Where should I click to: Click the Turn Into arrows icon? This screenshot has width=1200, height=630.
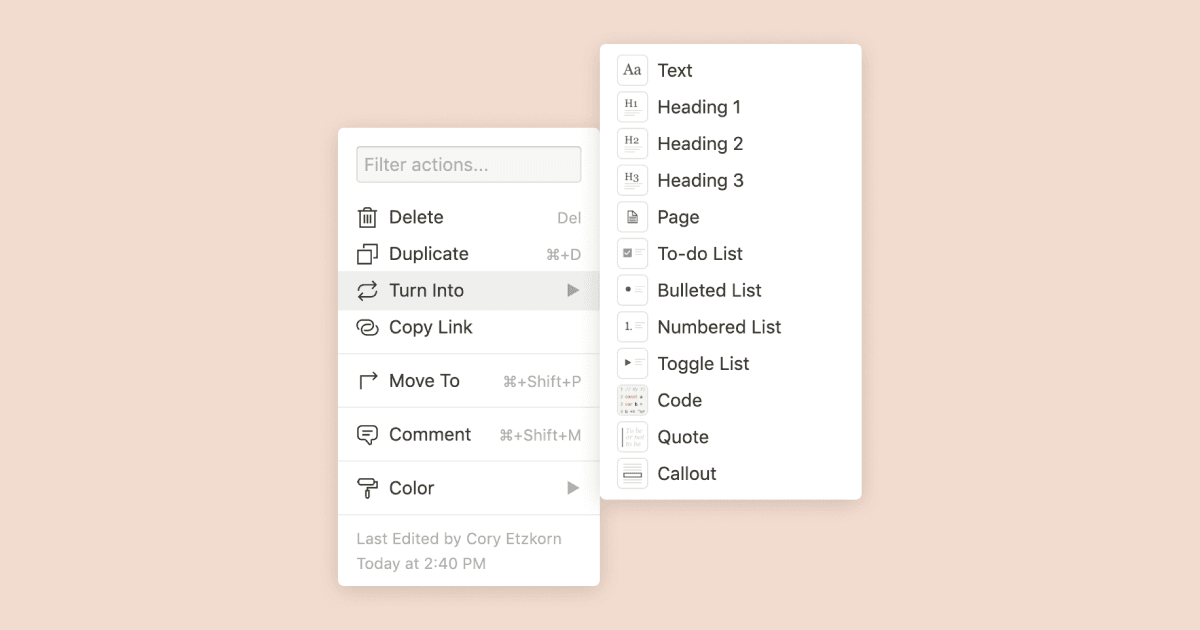tap(366, 290)
